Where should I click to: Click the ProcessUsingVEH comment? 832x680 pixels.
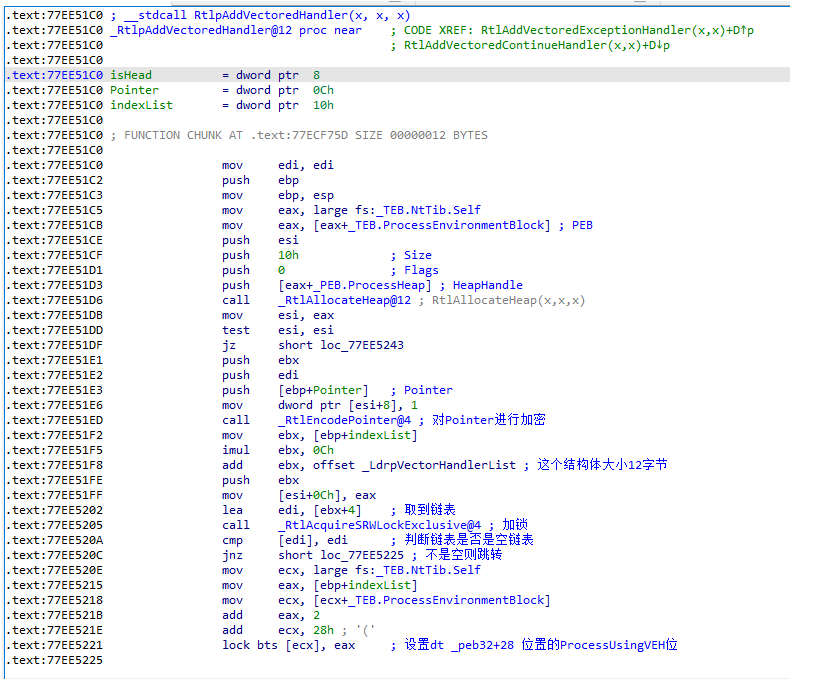coord(541,646)
